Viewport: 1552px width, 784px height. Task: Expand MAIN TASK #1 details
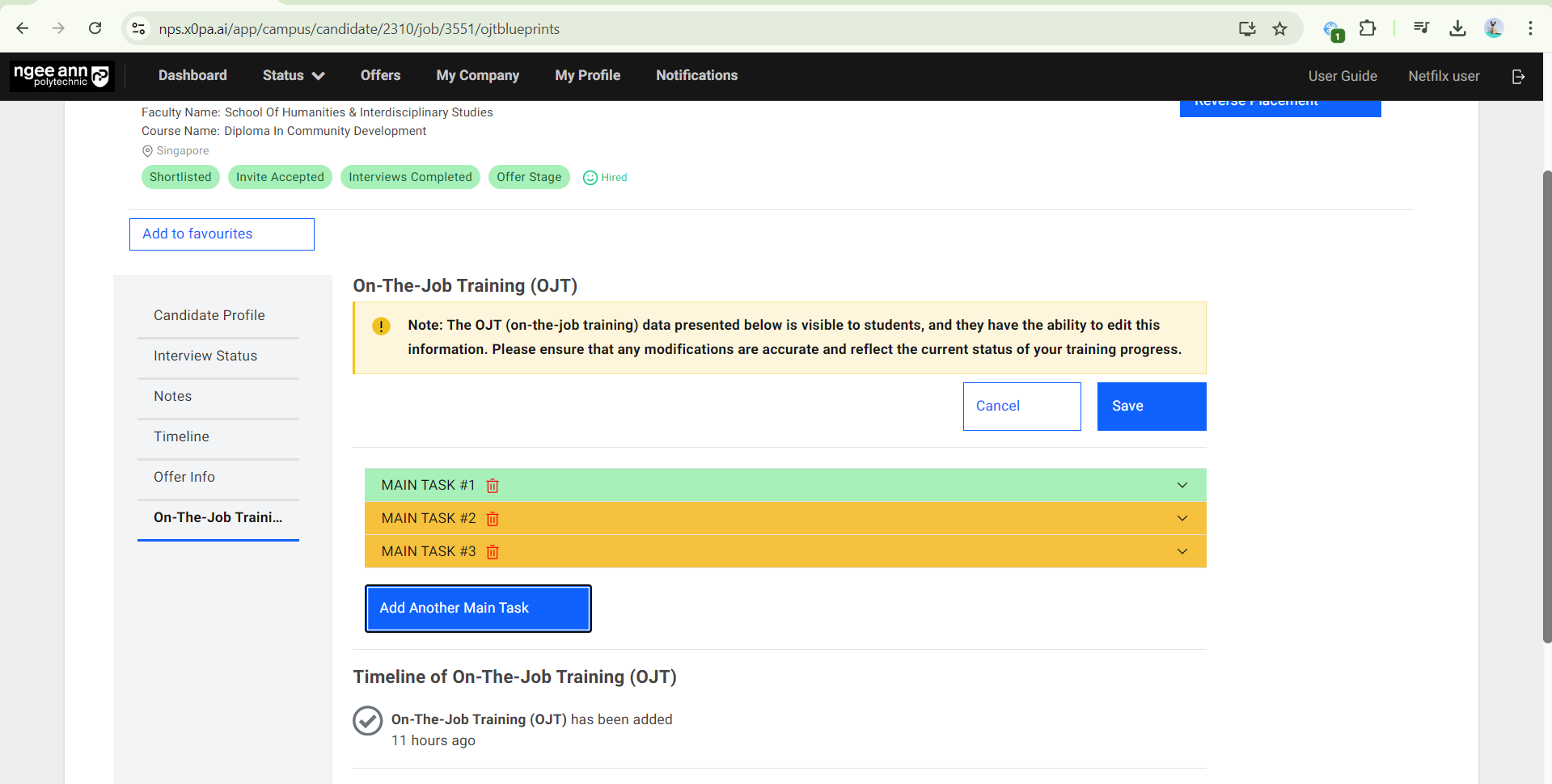click(x=1182, y=485)
